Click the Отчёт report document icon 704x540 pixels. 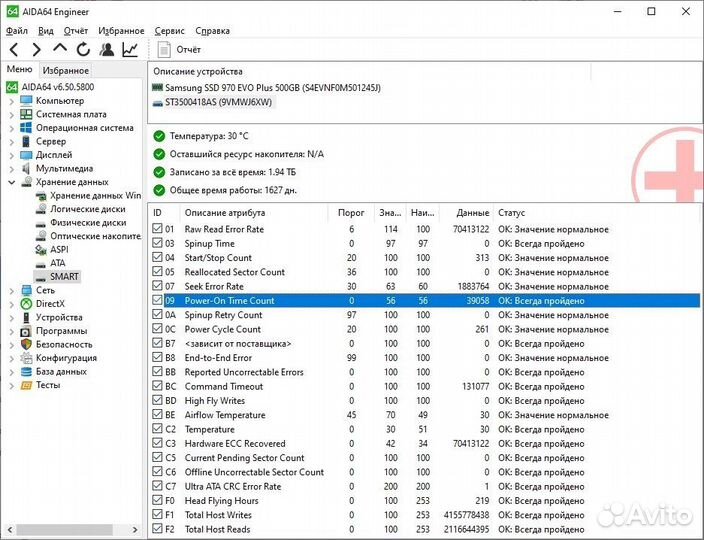click(164, 49)
